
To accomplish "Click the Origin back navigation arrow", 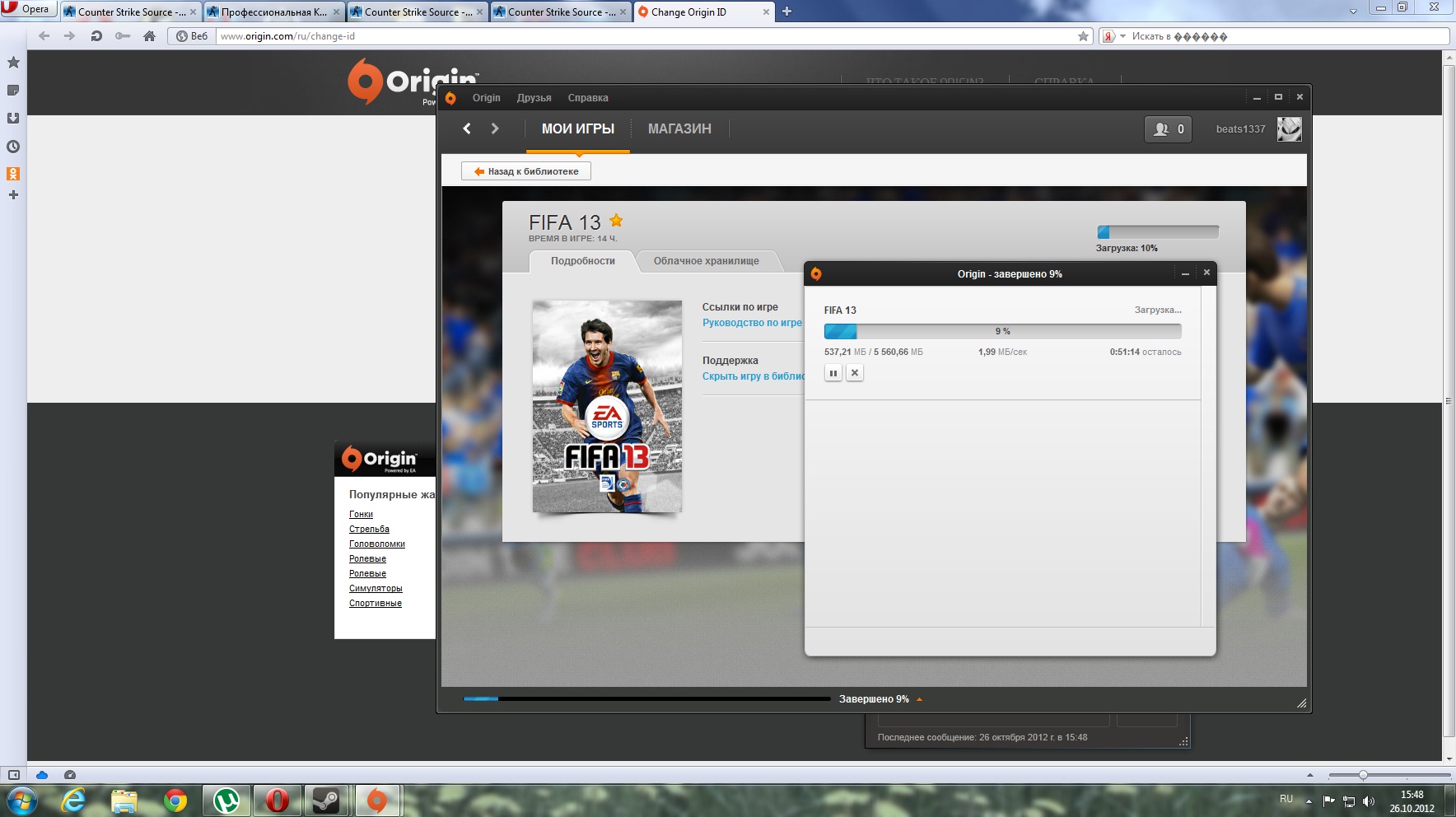I will coord(467,128).
